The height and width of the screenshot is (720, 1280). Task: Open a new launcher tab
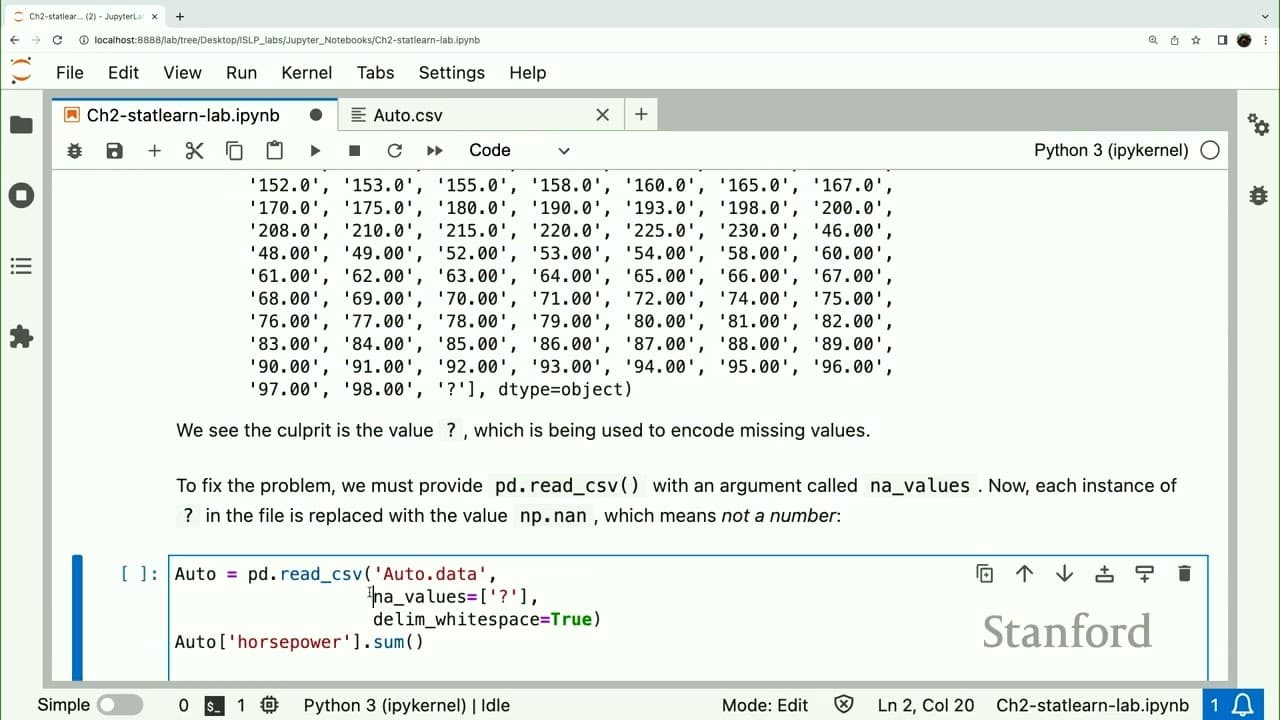coord(641,115)
